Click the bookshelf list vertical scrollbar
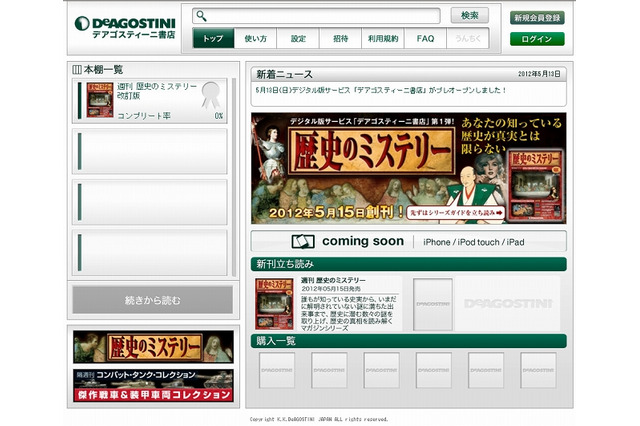Image resolution: width=640 pixels, height=426 pixels. click(234, 178)
